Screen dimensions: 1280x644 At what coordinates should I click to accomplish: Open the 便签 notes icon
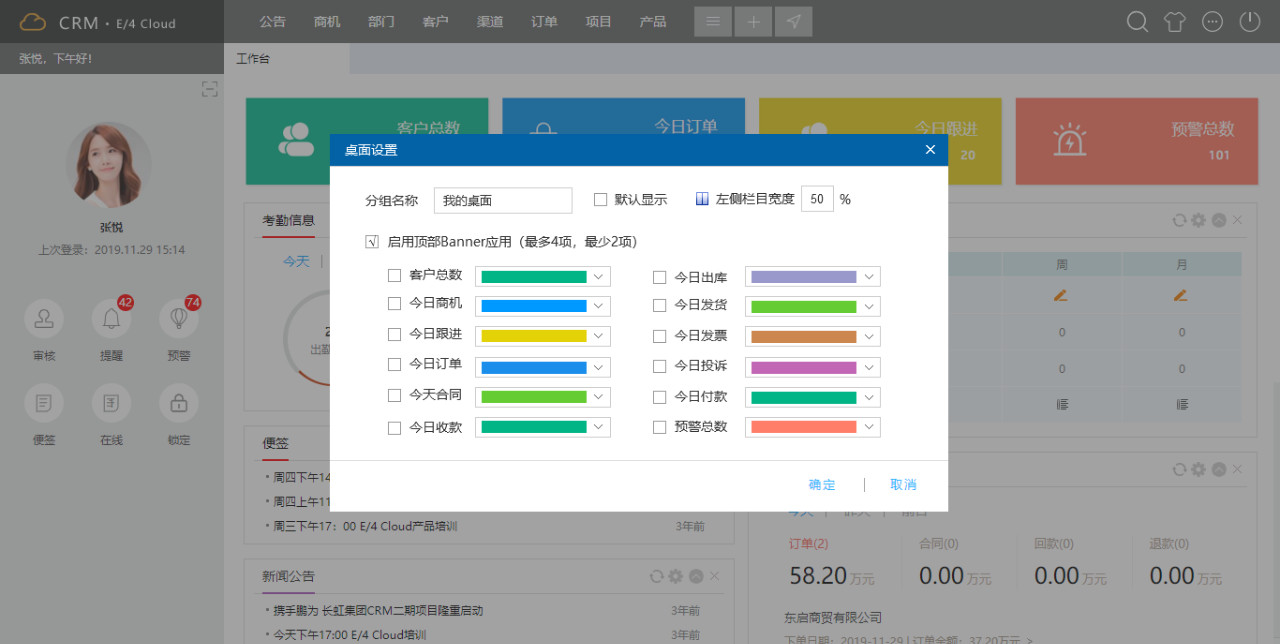(x=44, y=404)
